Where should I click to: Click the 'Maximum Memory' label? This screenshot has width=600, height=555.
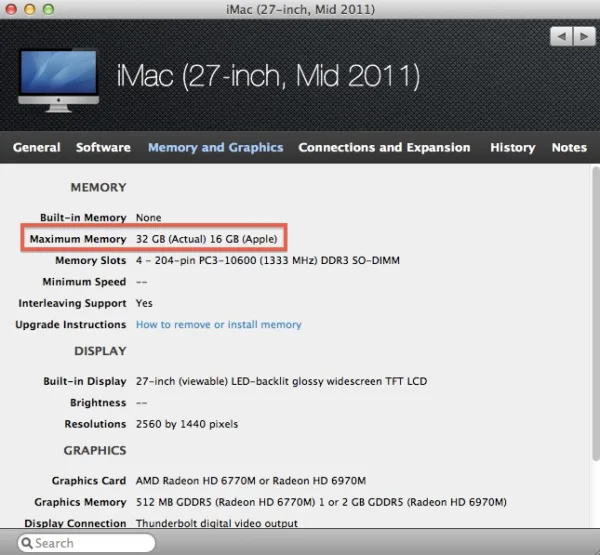78,239
